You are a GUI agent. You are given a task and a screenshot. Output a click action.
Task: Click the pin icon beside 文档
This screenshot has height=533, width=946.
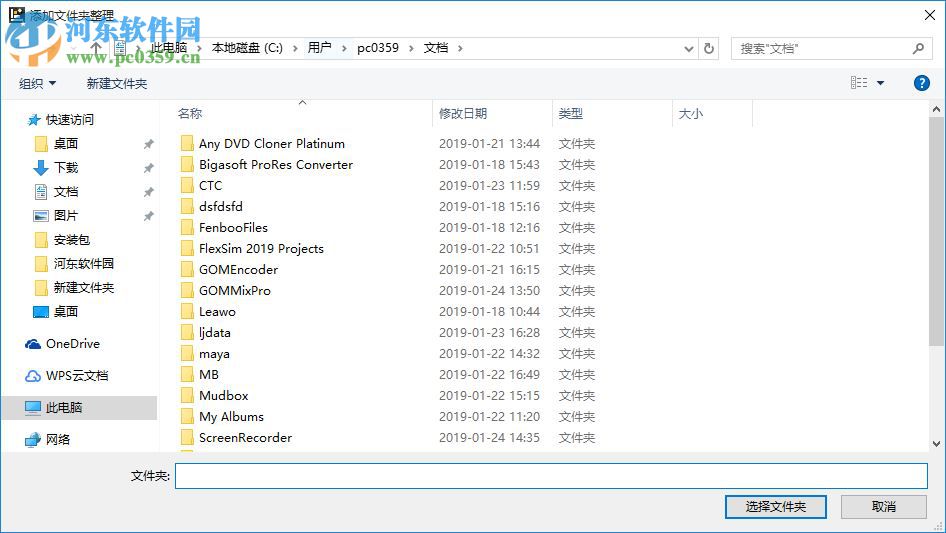(148, 192)
